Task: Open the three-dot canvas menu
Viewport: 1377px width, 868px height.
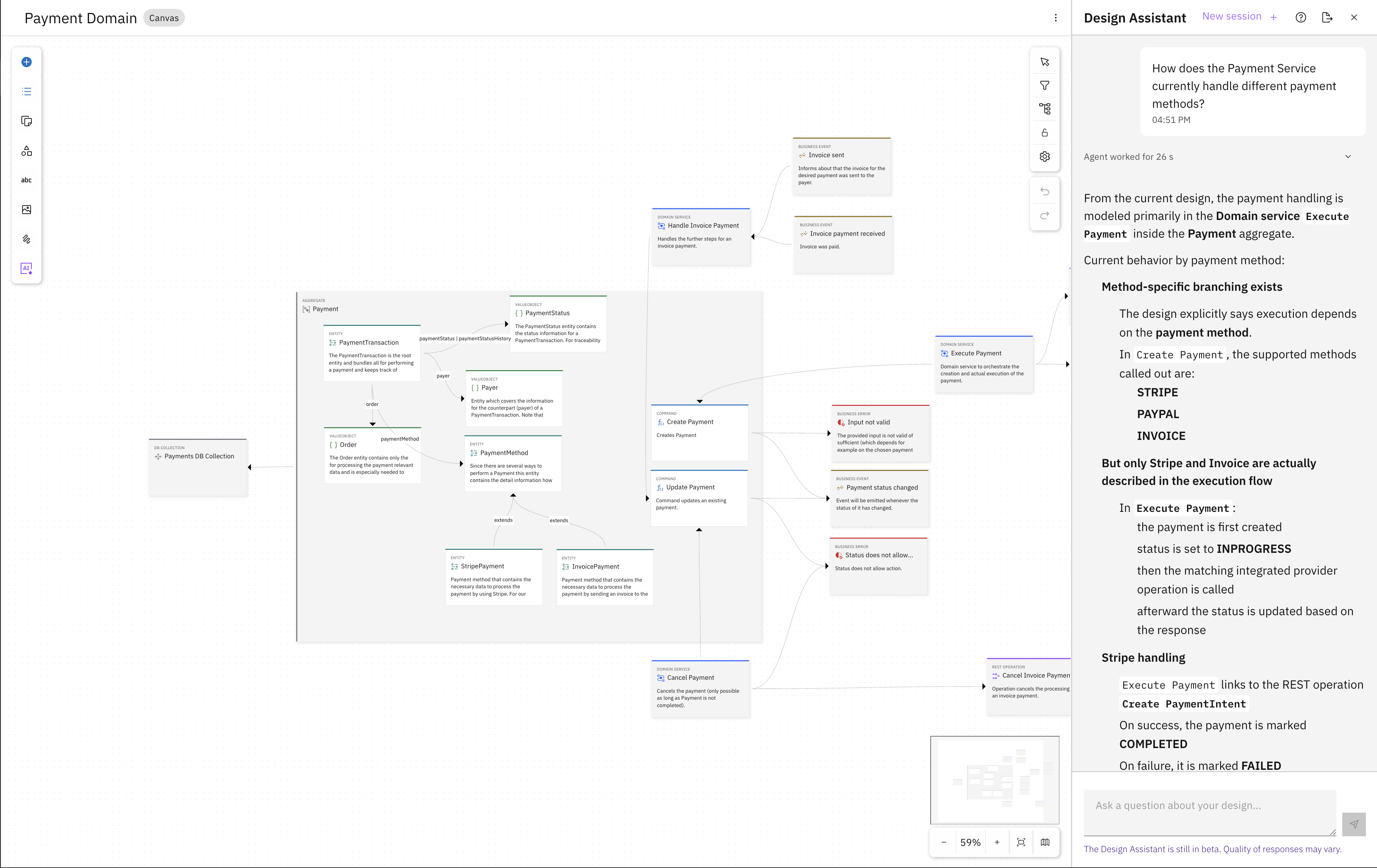Action: click(1055, 18)
